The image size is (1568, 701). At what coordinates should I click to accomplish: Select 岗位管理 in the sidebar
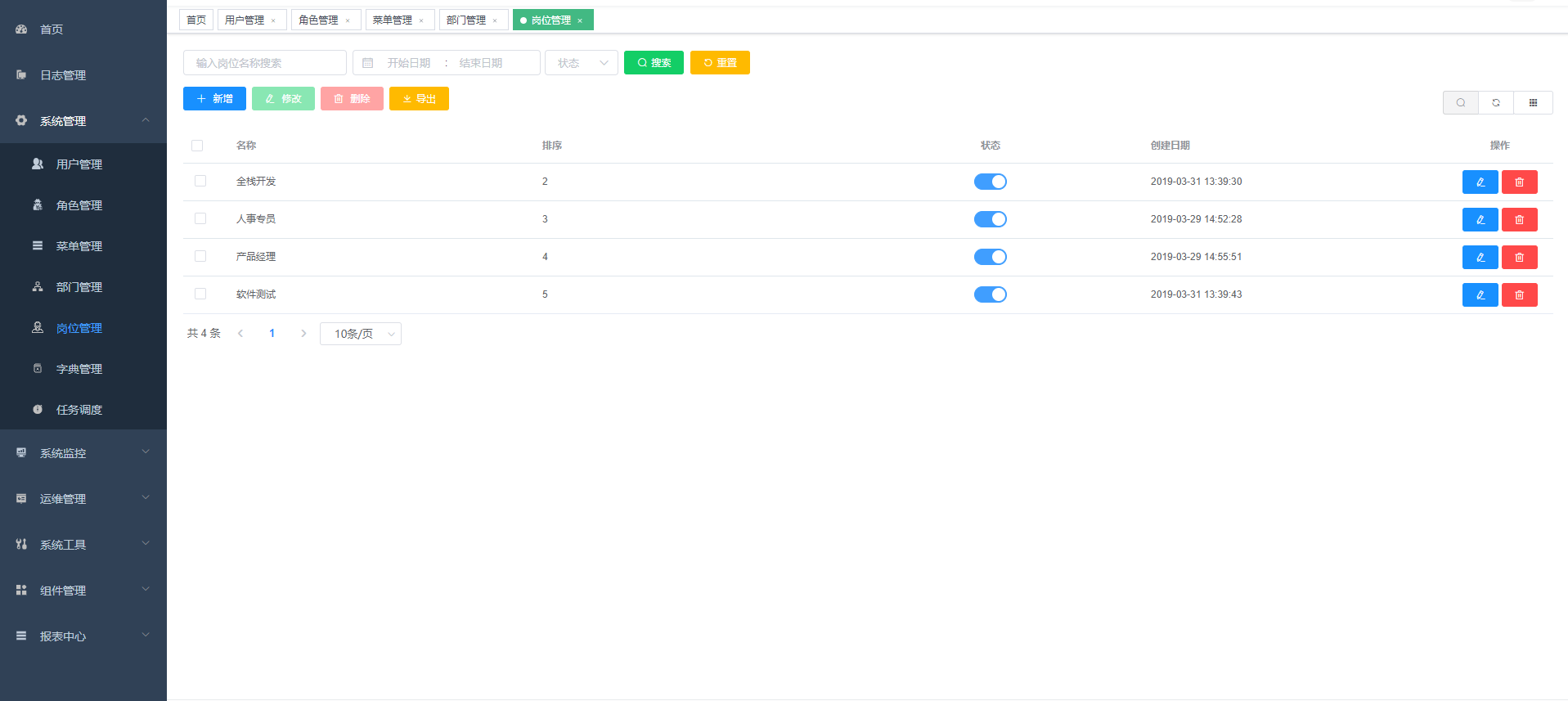pos(83,327)
